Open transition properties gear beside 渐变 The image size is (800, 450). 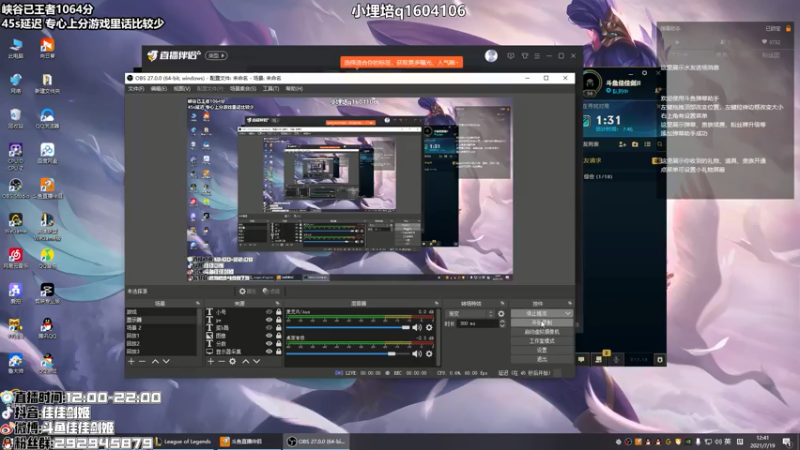[x=501, y=314]
